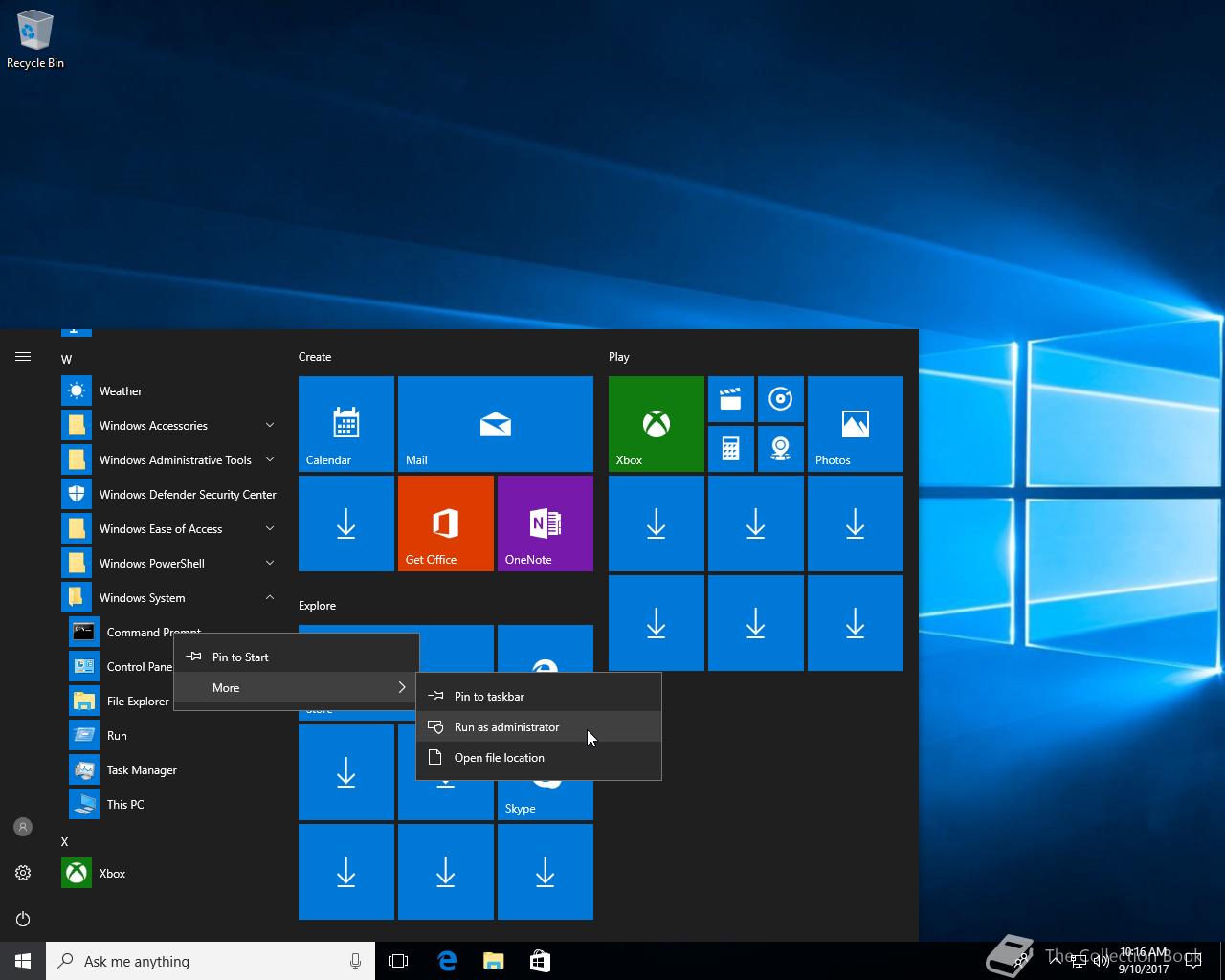Select the Recycle Bin desktop icon
The width and height of the screenshot is (1225, 980).
click(x=35, y=40)
